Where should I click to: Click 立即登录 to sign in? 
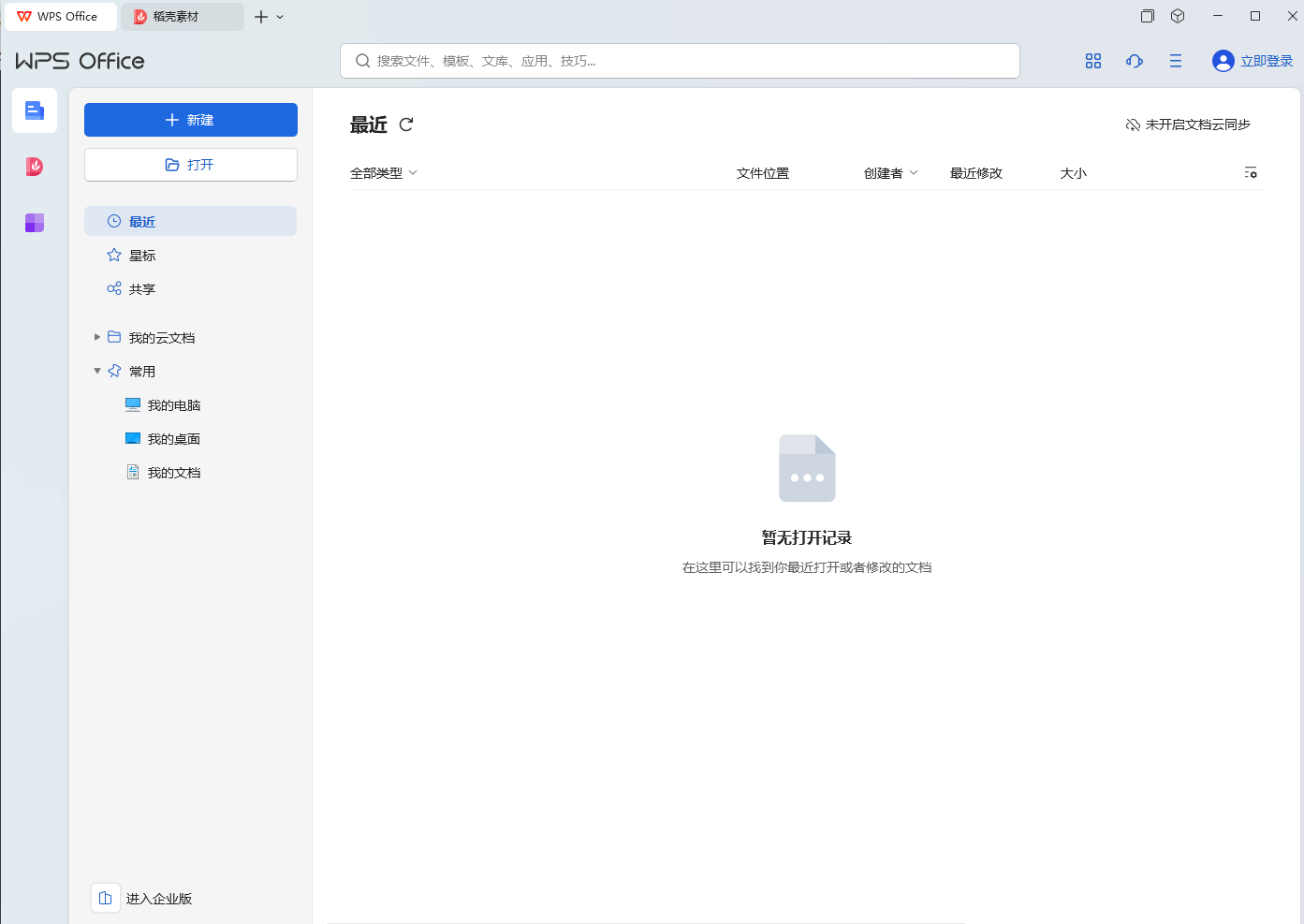point(1267,61)
